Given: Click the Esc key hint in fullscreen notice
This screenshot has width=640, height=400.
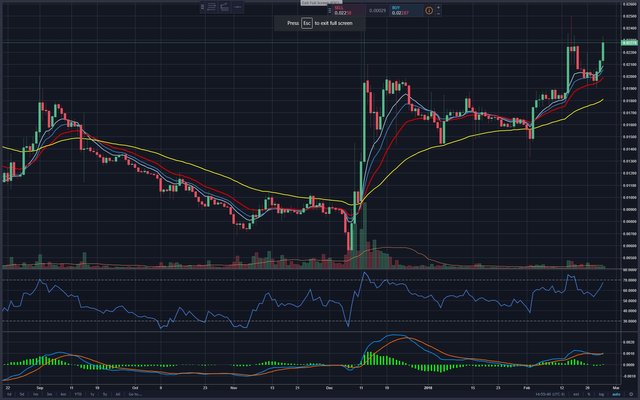Looking at the screenshot, I should (307, 23).
